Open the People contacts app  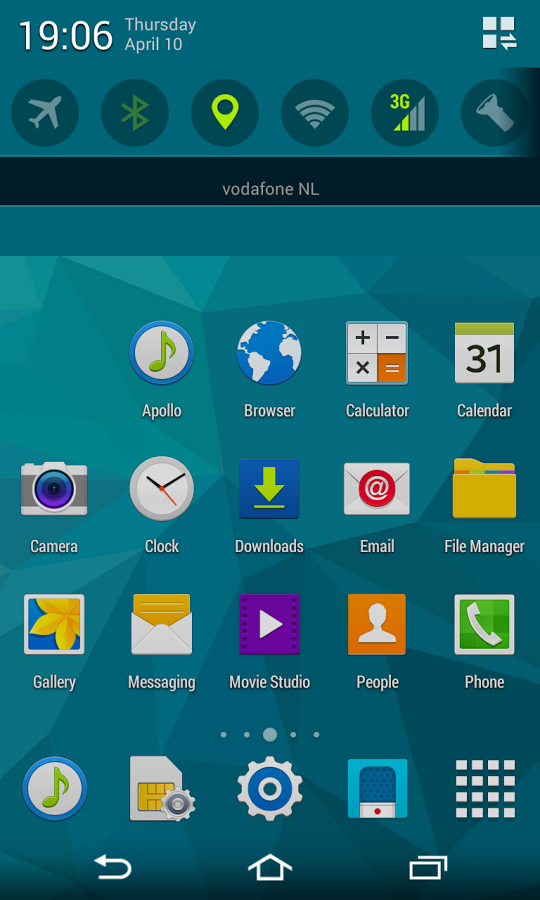(x=377, y=624)
